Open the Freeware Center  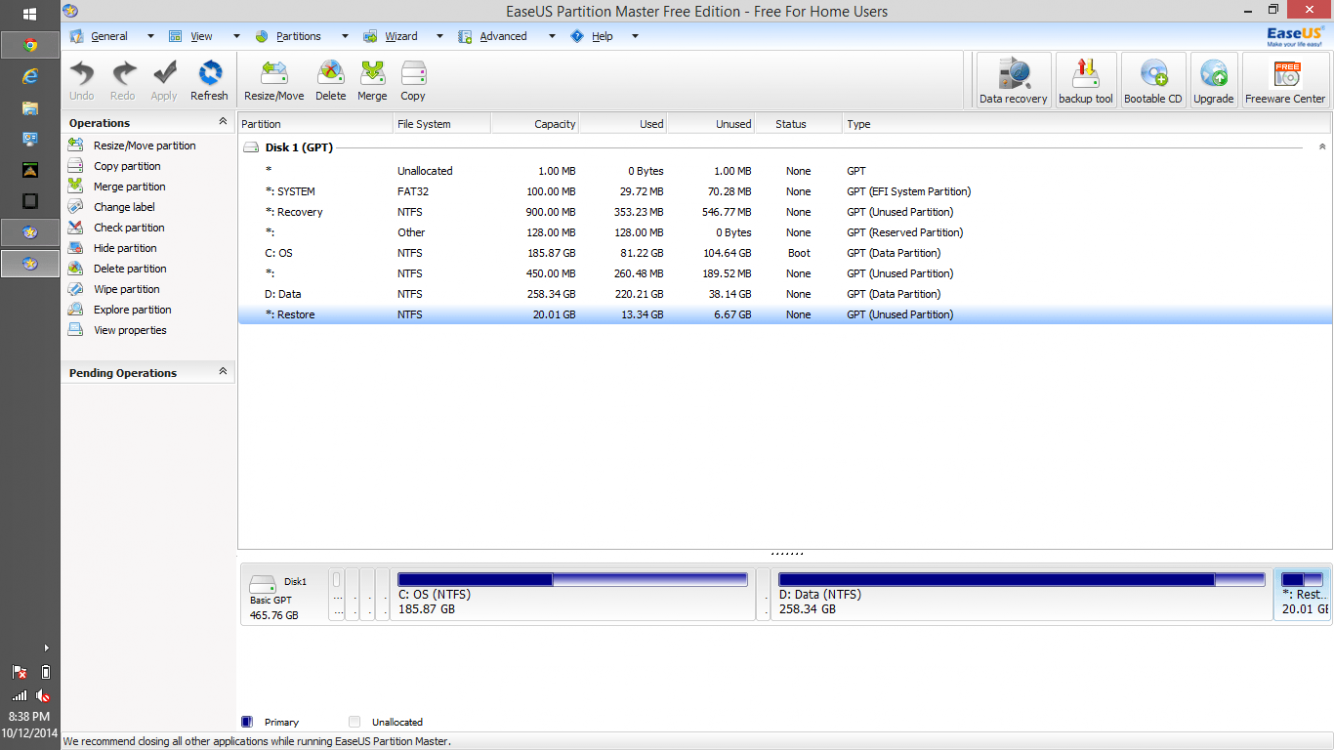pyautogui.click(x=1285, y=81)
